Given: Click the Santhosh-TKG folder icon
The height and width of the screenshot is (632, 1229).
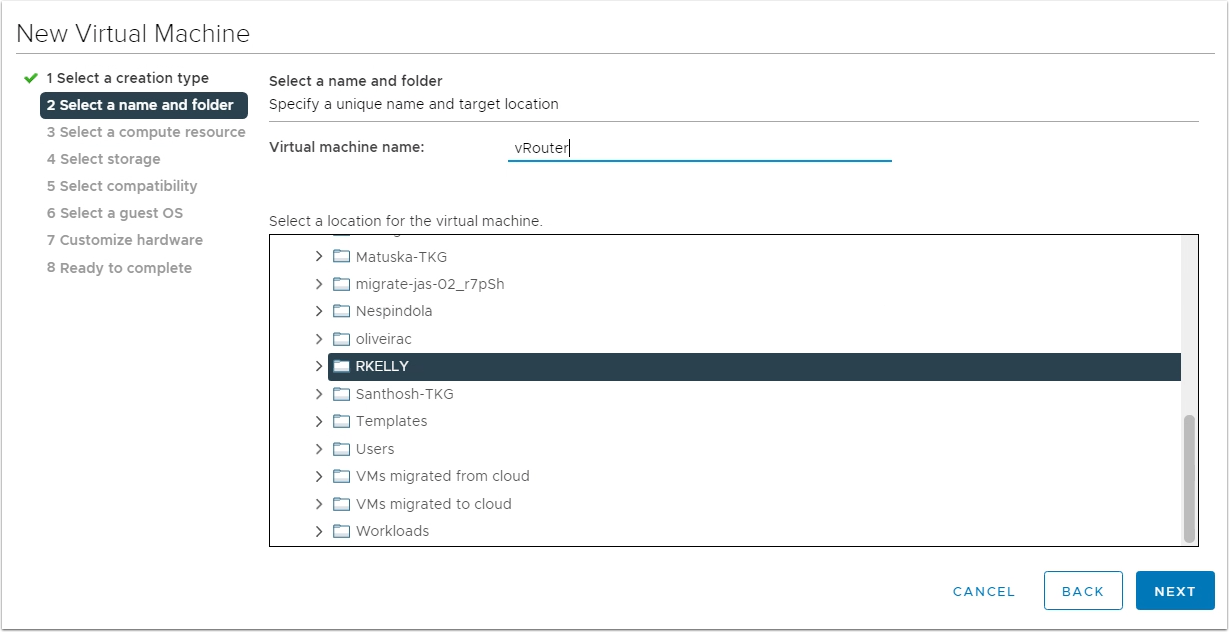Looking at the screenshot, I should click(341, 394).
